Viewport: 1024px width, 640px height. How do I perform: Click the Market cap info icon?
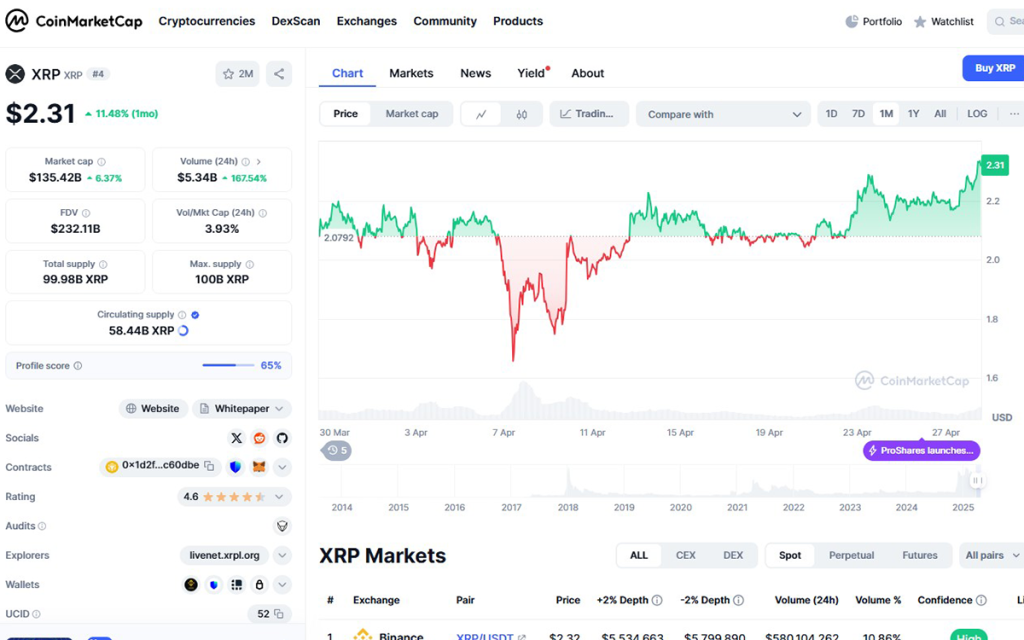click(101, 161)
